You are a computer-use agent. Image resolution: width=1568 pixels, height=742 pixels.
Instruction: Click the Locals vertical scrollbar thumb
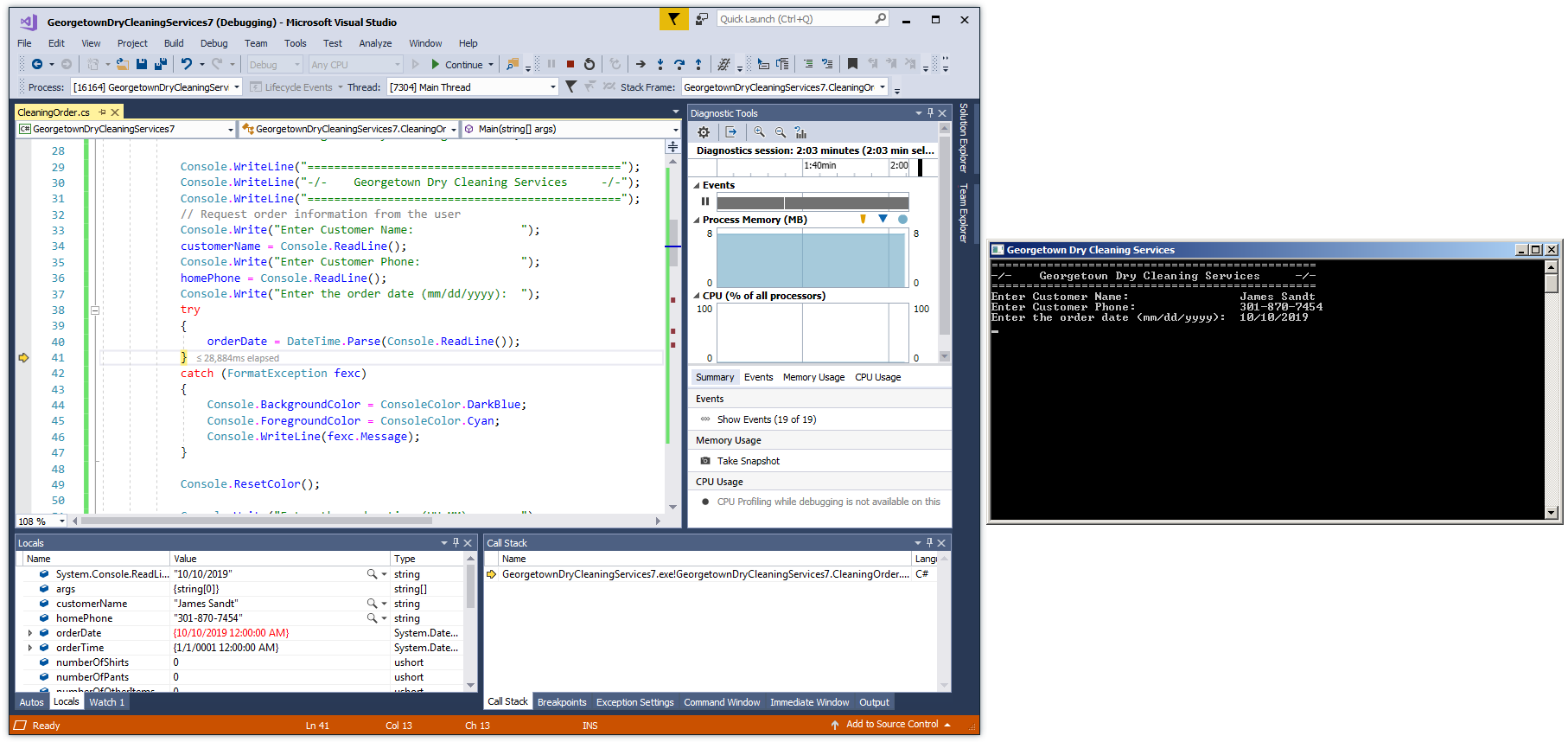(x=471, y=586)
